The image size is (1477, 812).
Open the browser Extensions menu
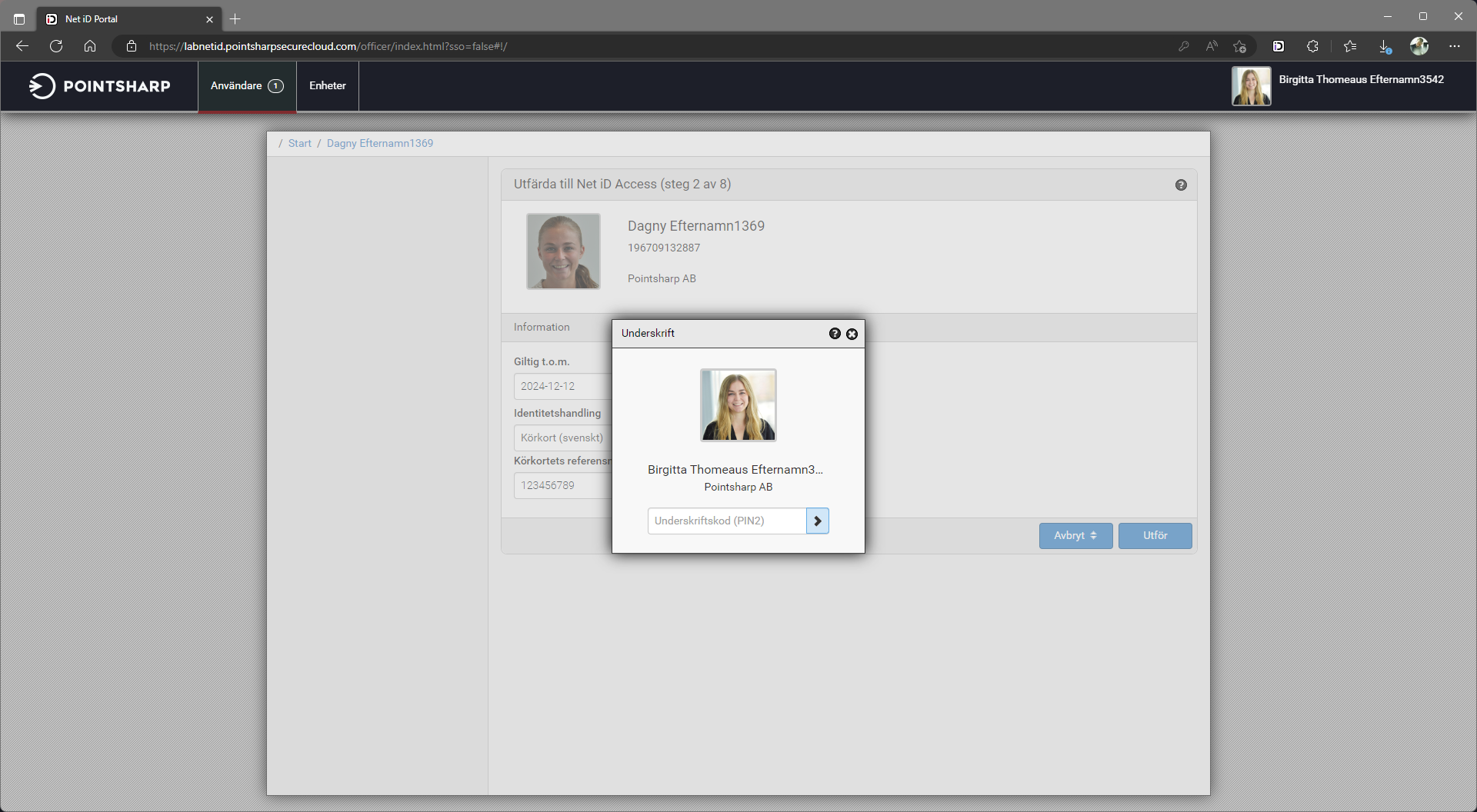point(1312,46)
